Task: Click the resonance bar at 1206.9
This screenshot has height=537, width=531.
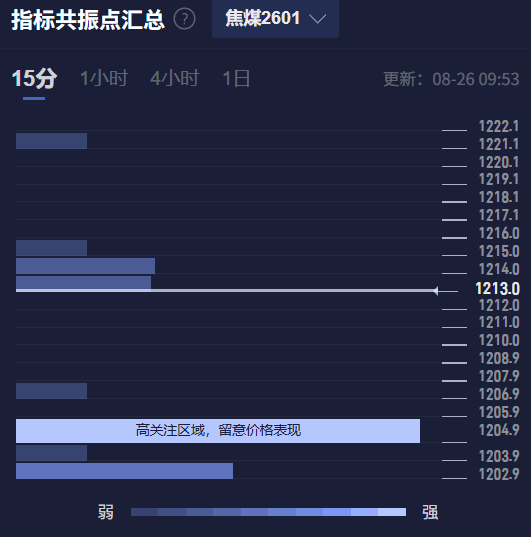Action: [51, 391]
